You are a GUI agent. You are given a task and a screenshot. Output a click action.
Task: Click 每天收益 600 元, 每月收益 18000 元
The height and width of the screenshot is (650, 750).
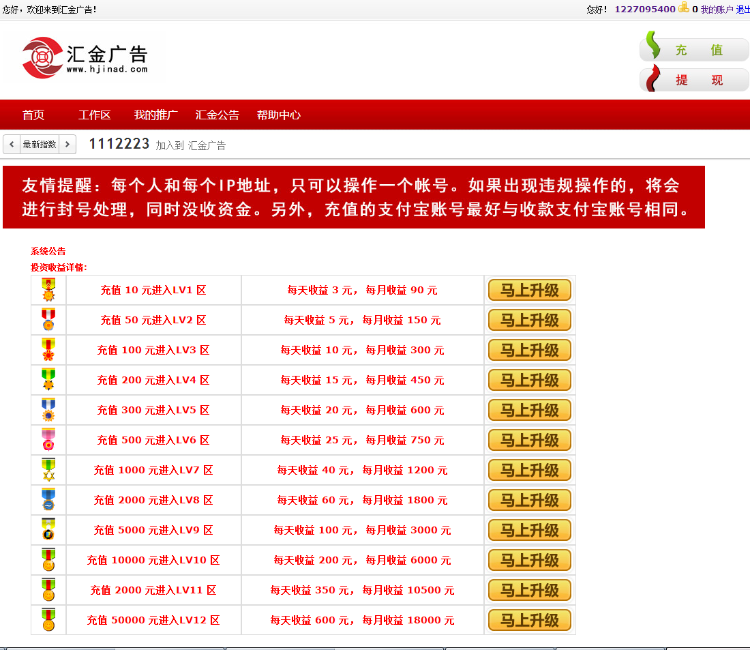(362, 620)
